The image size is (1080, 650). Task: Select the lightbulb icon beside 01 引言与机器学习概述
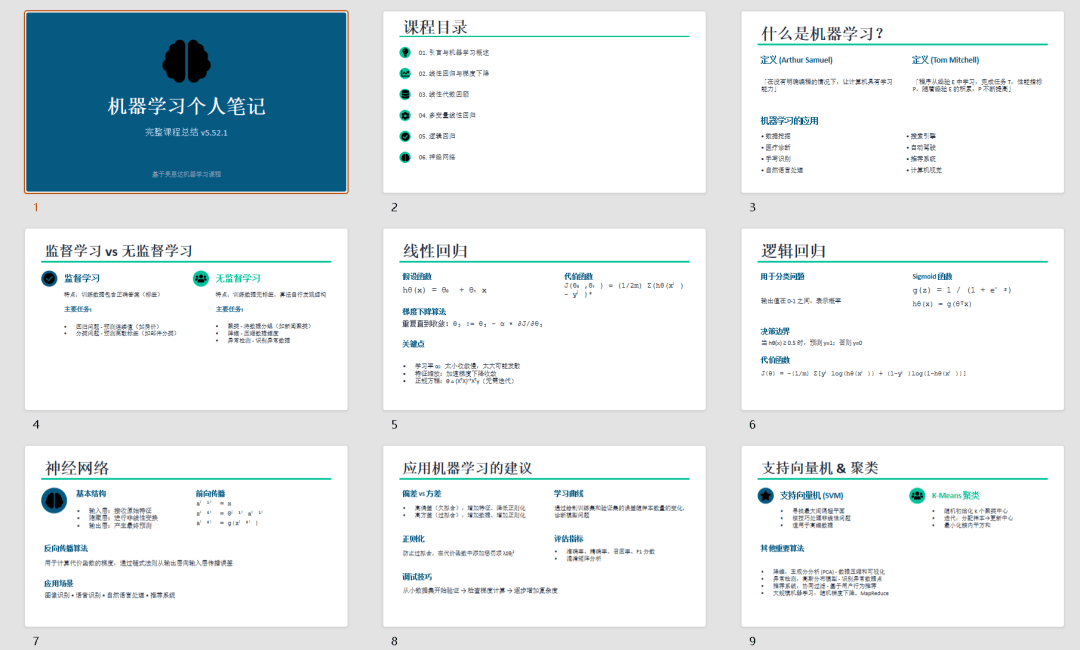point(404,53)
